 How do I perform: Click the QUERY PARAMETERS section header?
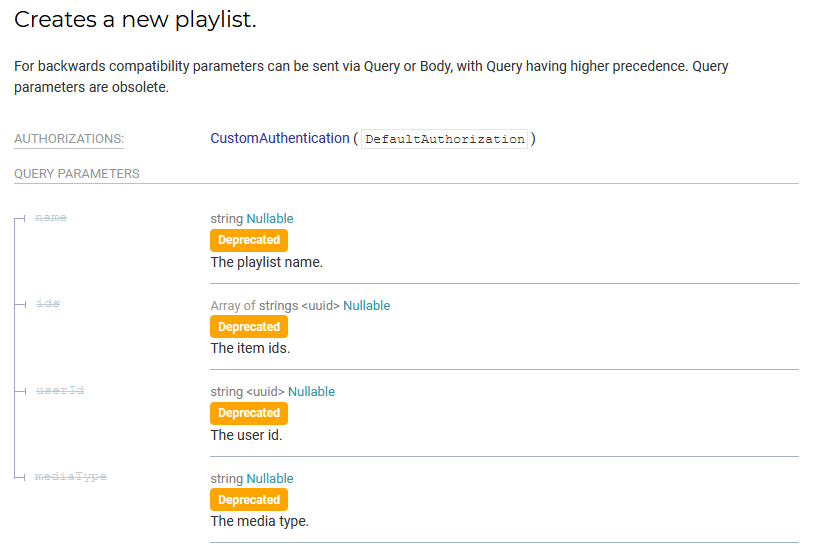pos(77,174)
